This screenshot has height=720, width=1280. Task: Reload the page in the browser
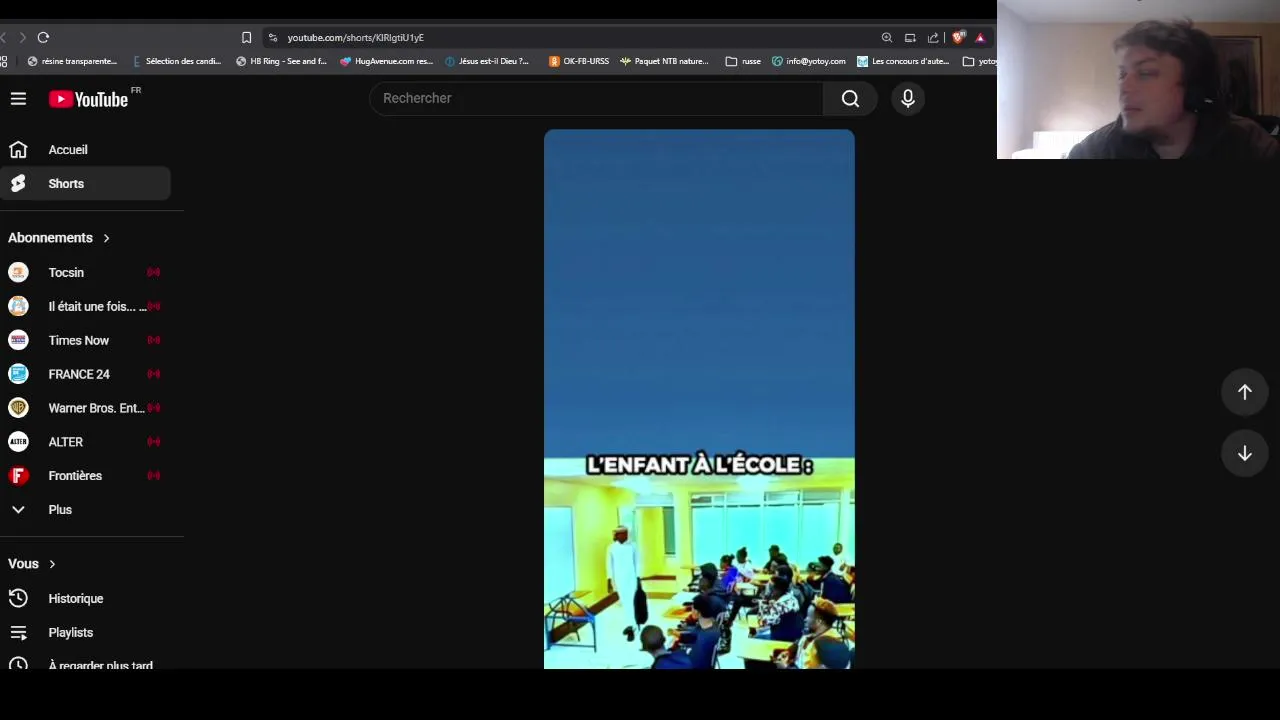(x=43, y=38)
